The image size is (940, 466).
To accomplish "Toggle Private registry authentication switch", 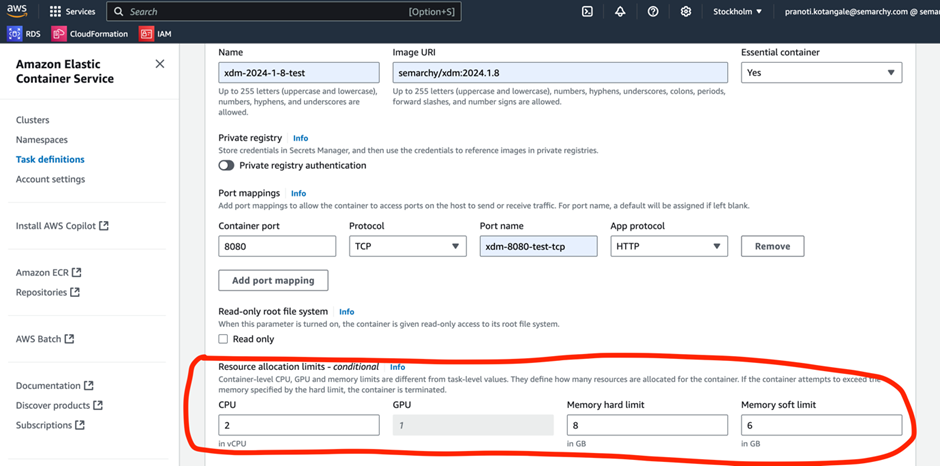I will coord(226,166).
